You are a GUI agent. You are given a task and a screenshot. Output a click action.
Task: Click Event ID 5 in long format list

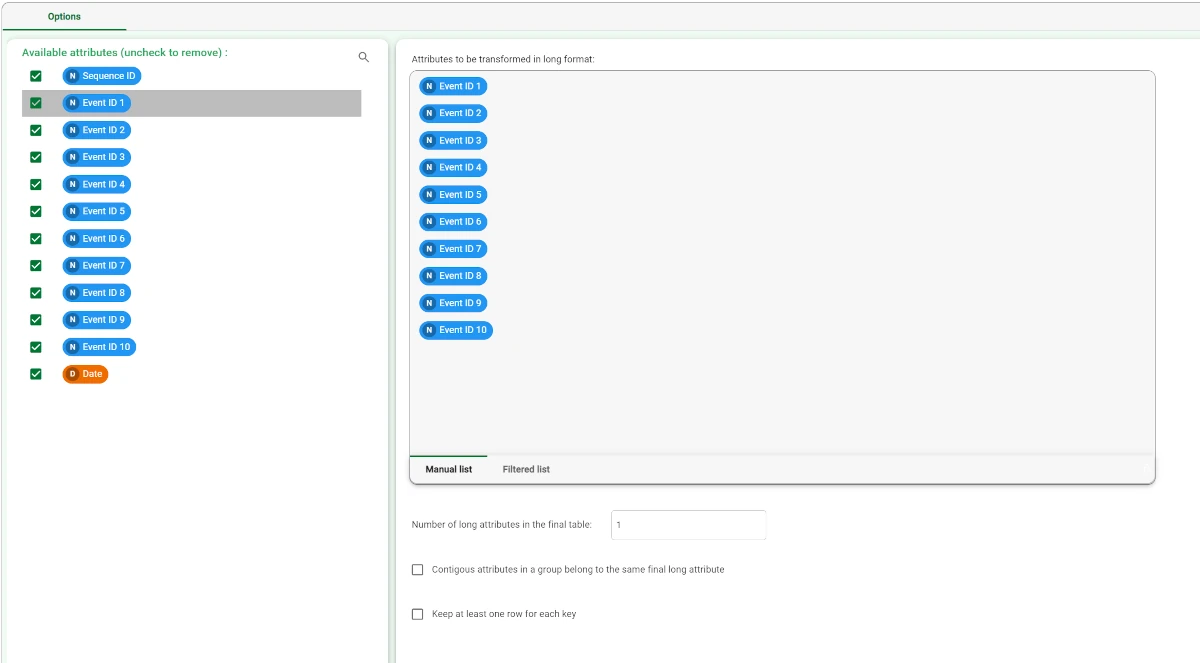(x=453, y=195)
